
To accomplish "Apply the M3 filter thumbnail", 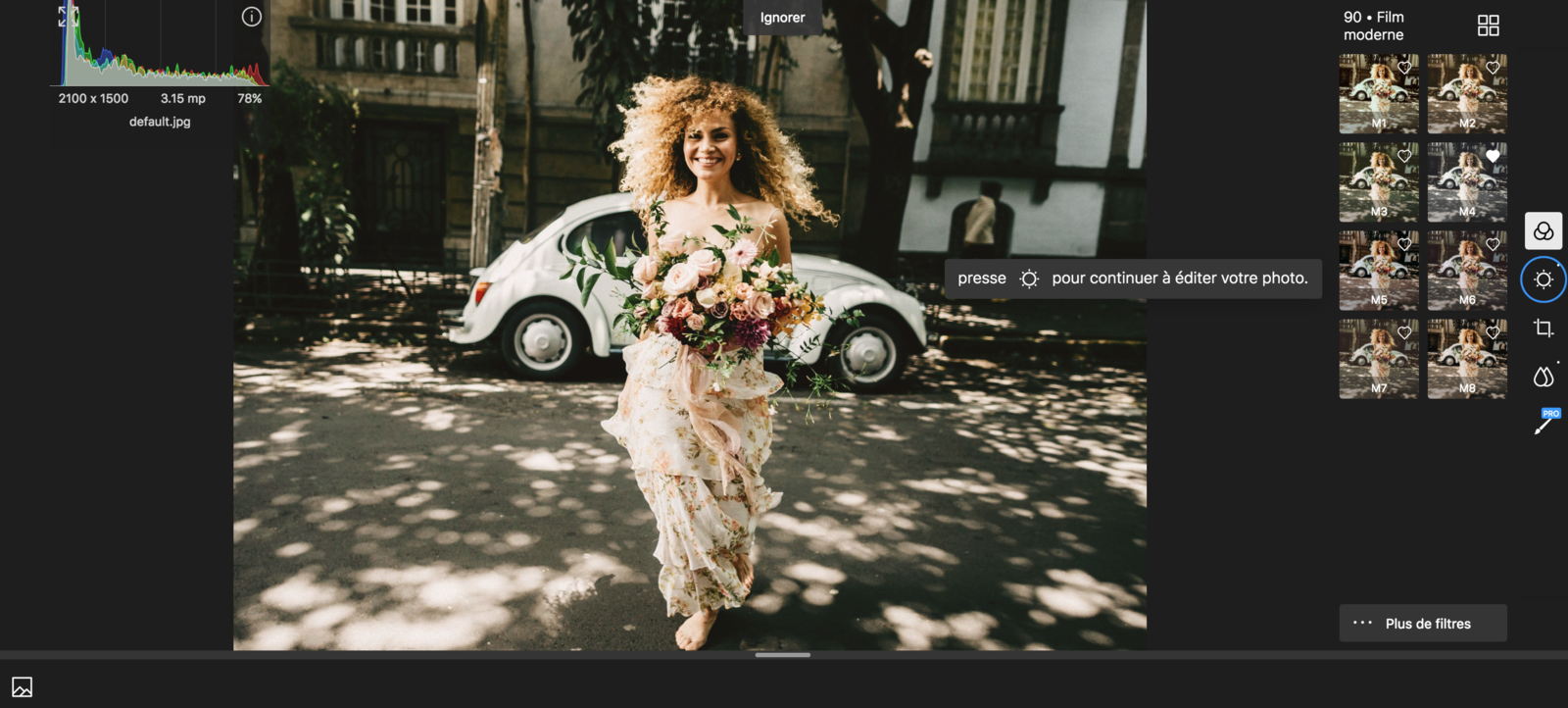I will tap(1379, 182).
